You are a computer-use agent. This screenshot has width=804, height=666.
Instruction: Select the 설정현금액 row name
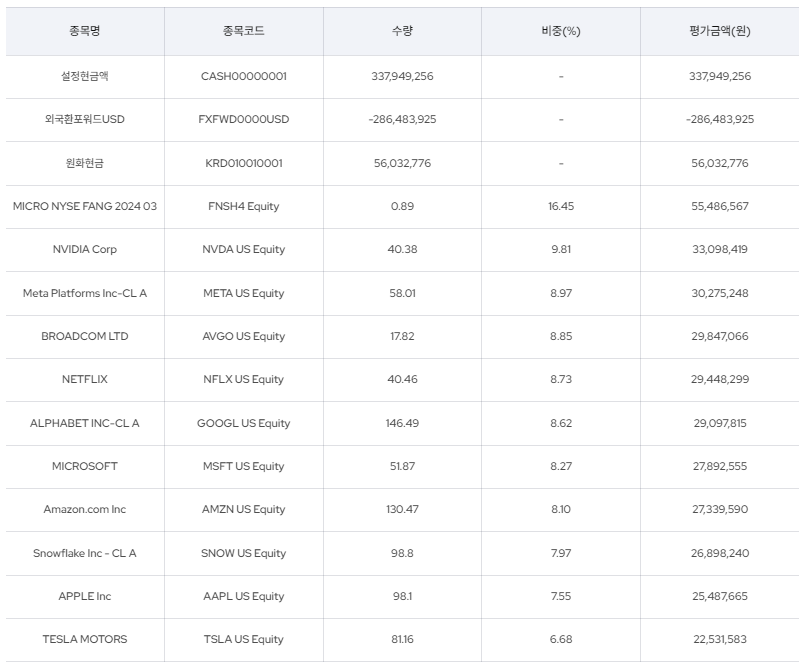[x=85, y=76]
